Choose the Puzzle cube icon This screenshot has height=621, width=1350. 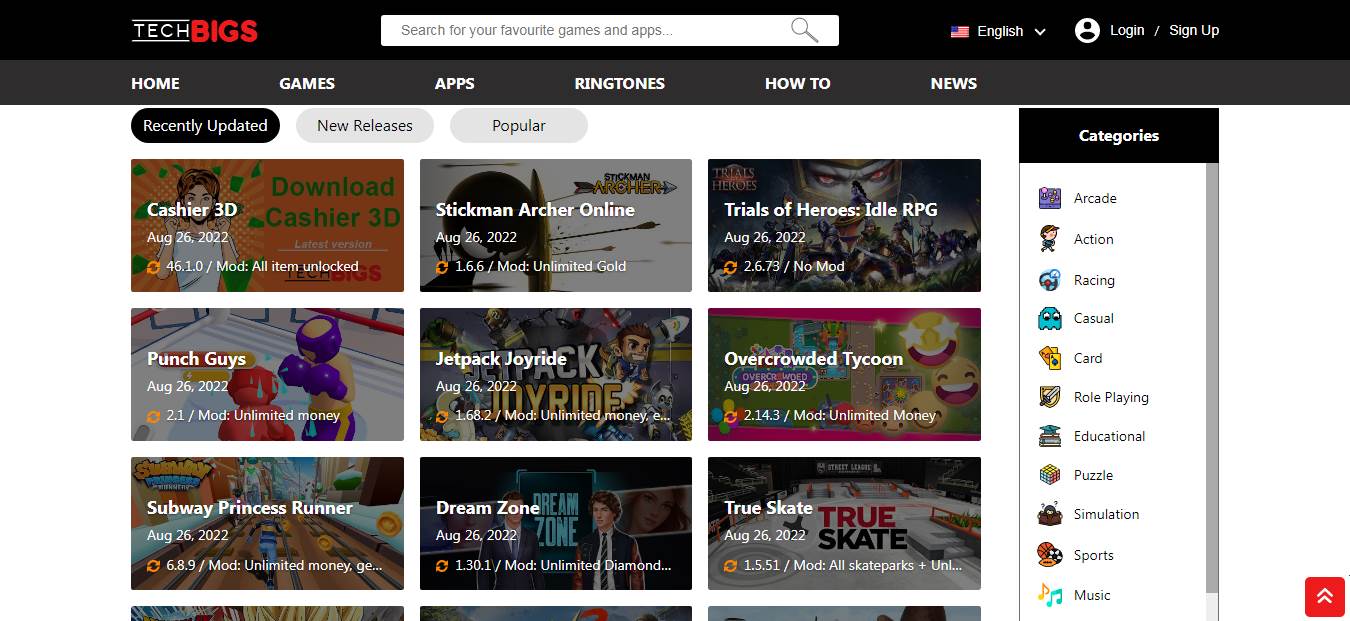[x=1049, y=475]
